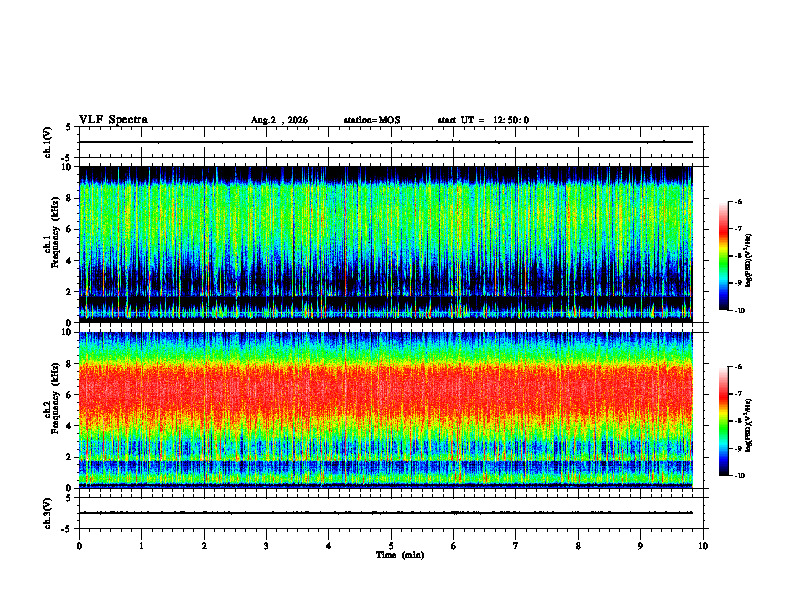Screen dimensions: 792x612
Task: Select the date label Aug. 2, 2026
Action: click(279, 120)
